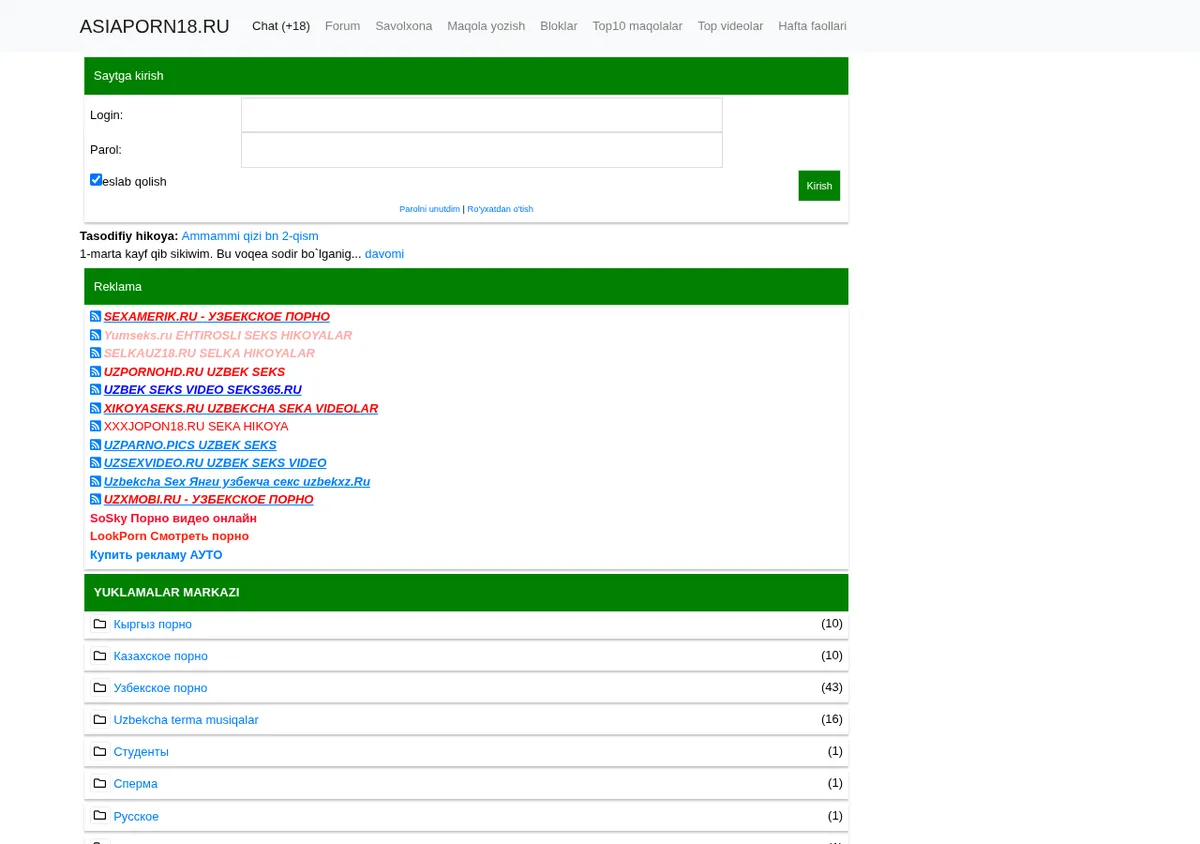This screenshot has height=844, width=1200.
Task: Click the folder icon next to Русское
Action: (x=100, y=816)
